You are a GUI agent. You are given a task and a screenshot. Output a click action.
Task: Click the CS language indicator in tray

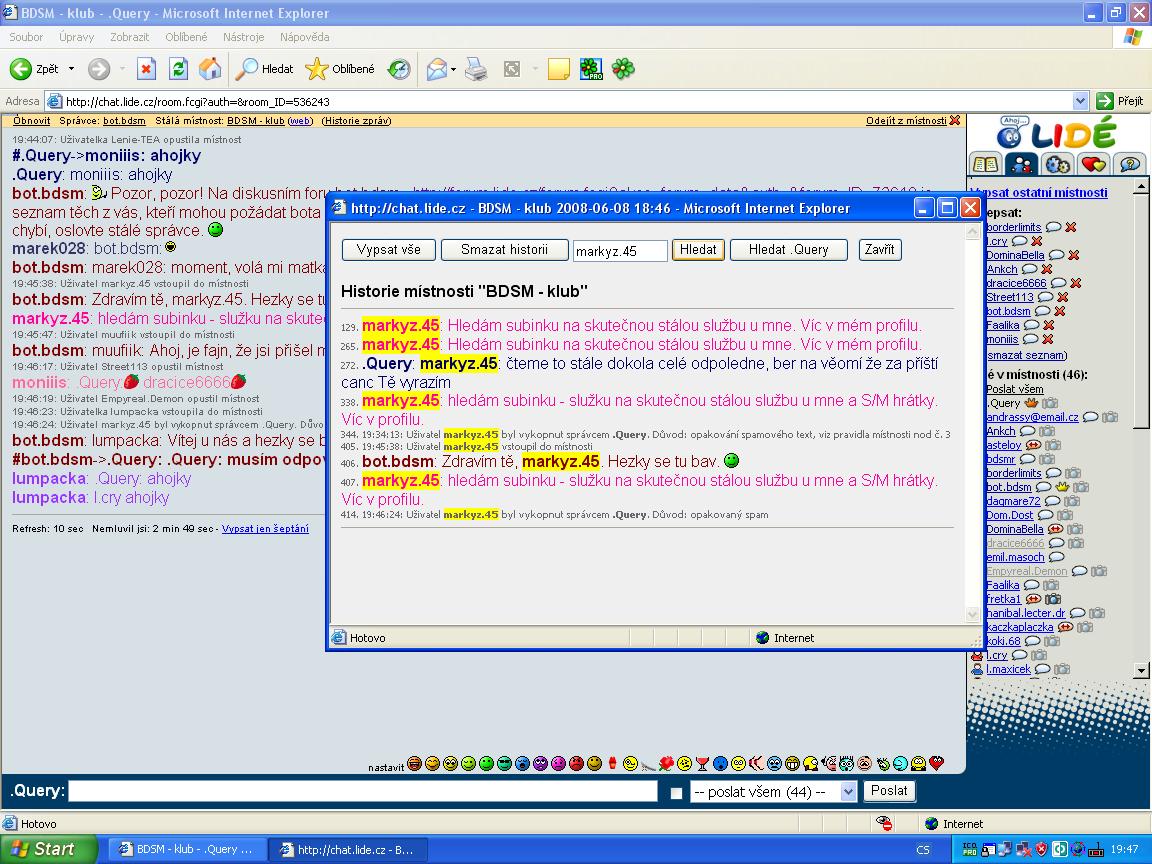[923, 850]
